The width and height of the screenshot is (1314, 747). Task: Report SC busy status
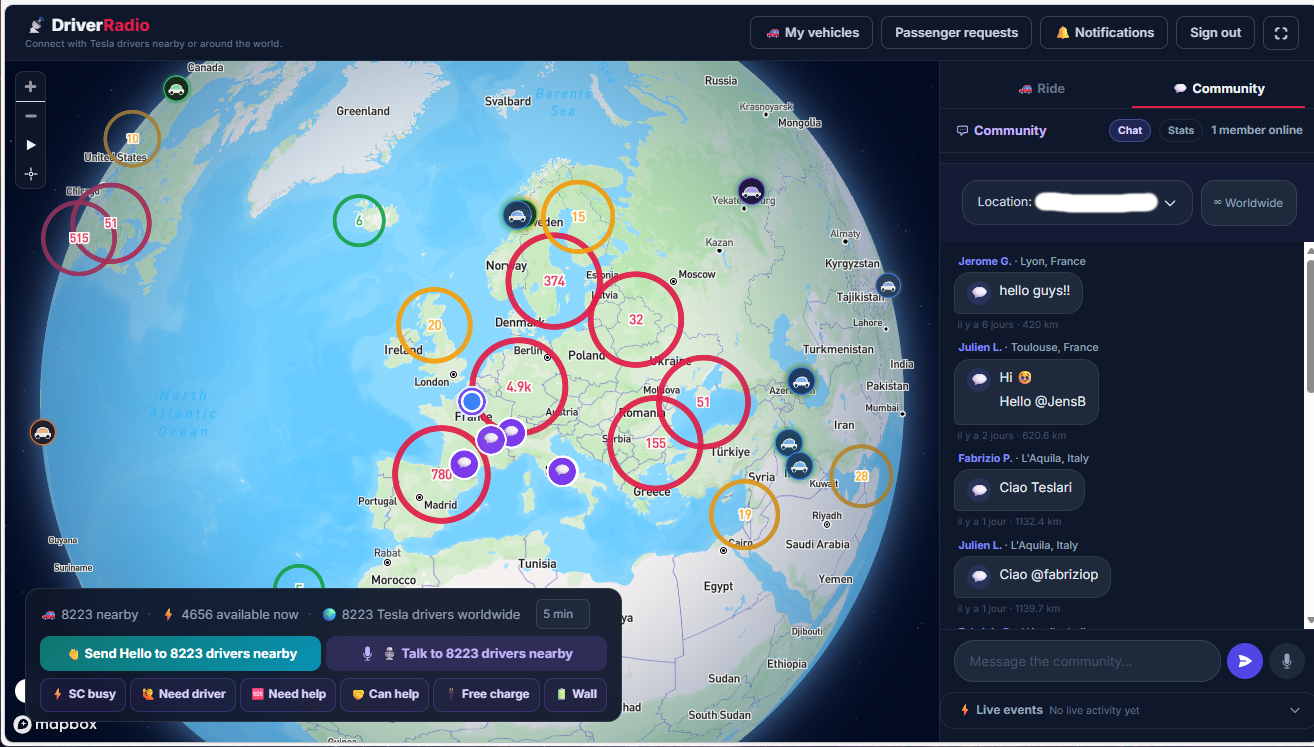[84, 694]
